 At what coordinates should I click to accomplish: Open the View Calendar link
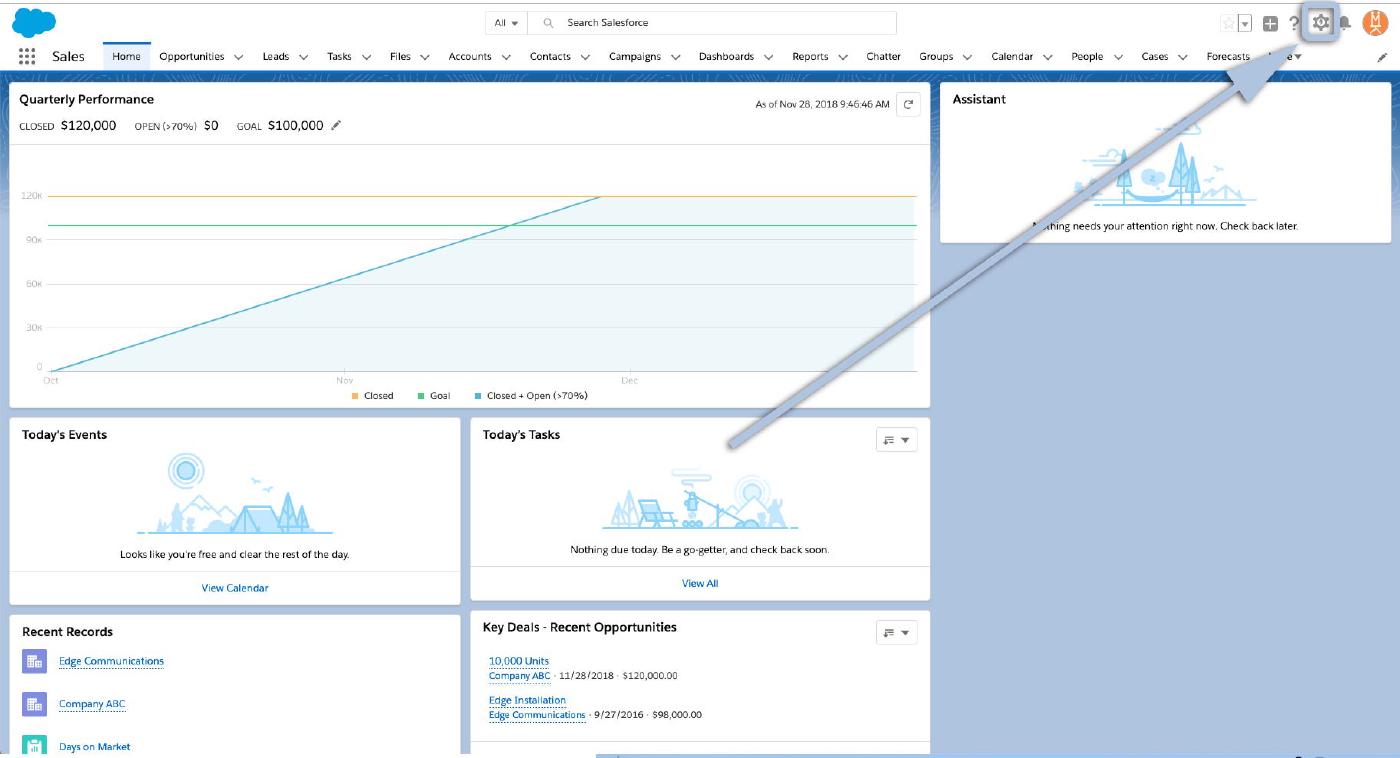235,588
